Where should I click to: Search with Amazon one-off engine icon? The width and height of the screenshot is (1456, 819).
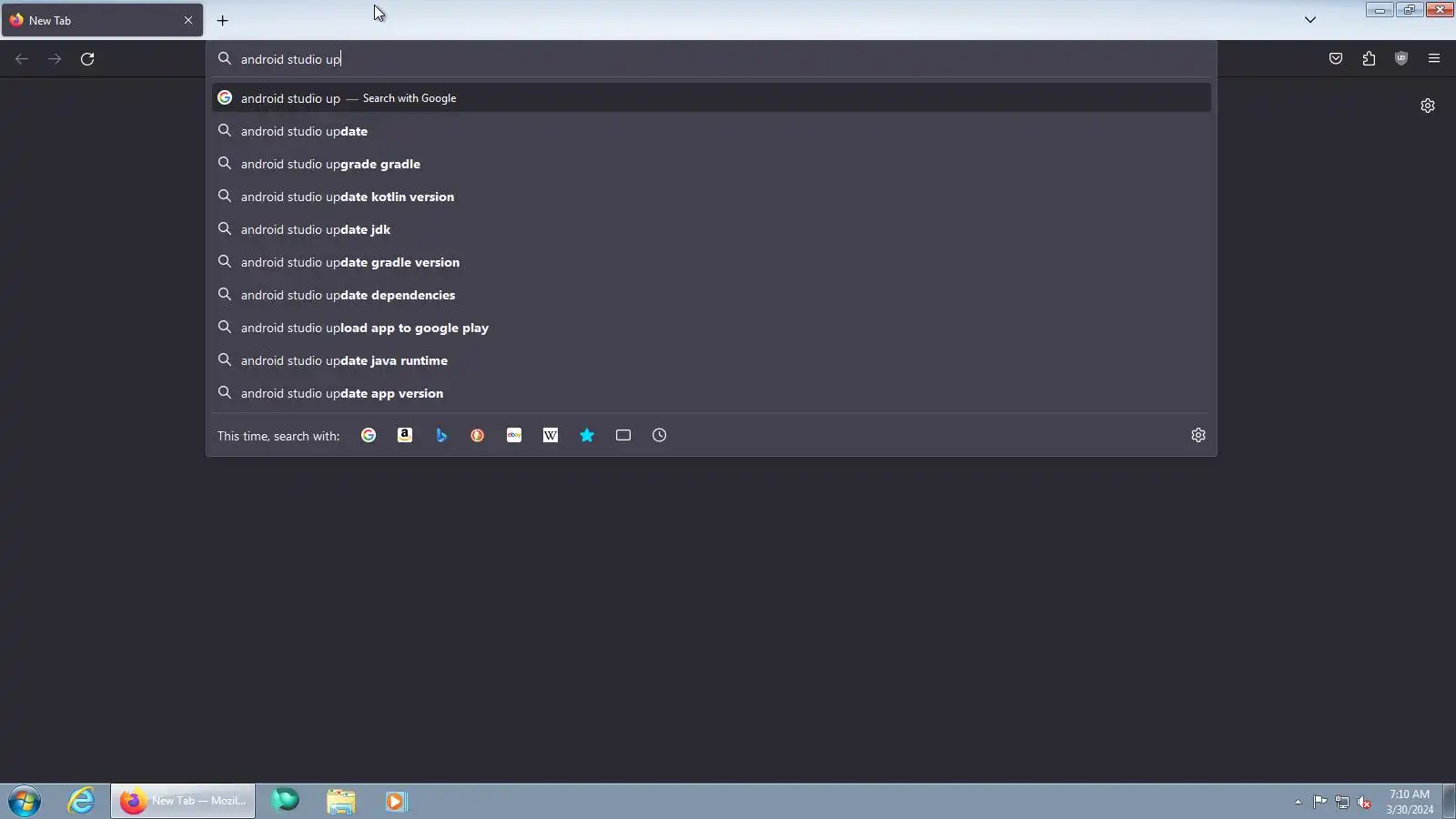[x=405, y=436]
